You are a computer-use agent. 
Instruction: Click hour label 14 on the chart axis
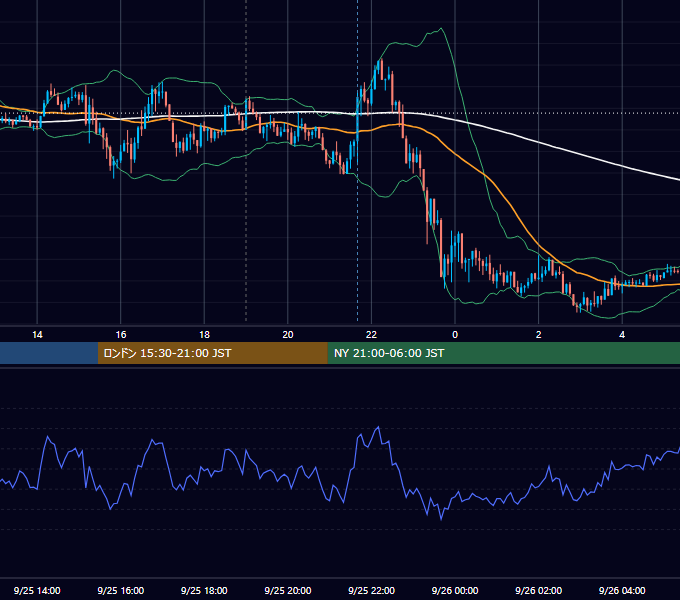[37, 335]
